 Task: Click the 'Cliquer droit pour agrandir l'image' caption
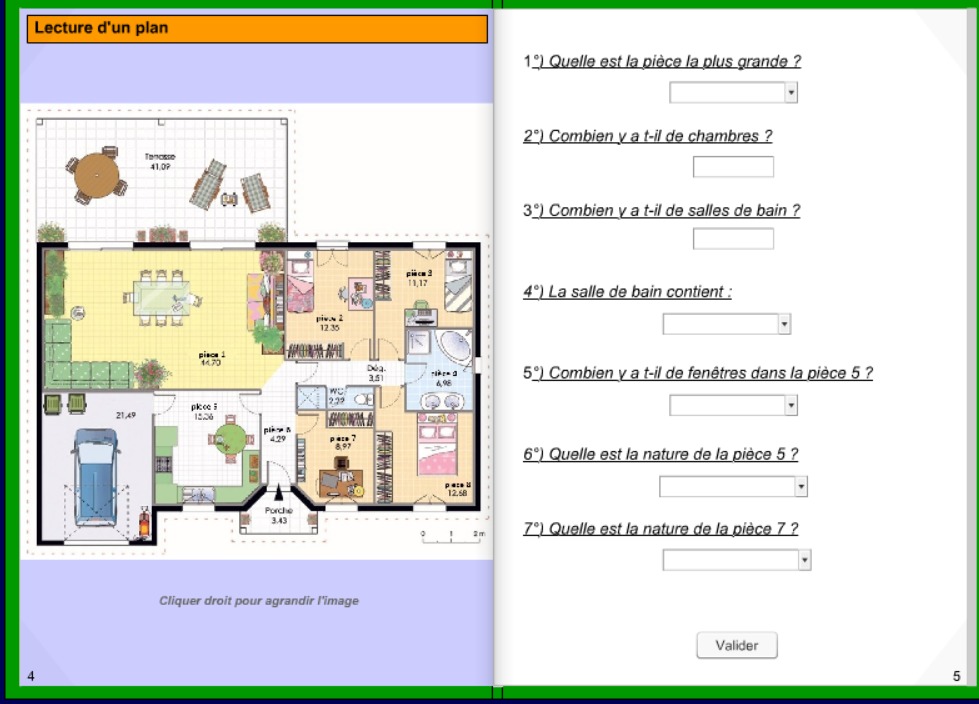point(258,600)
